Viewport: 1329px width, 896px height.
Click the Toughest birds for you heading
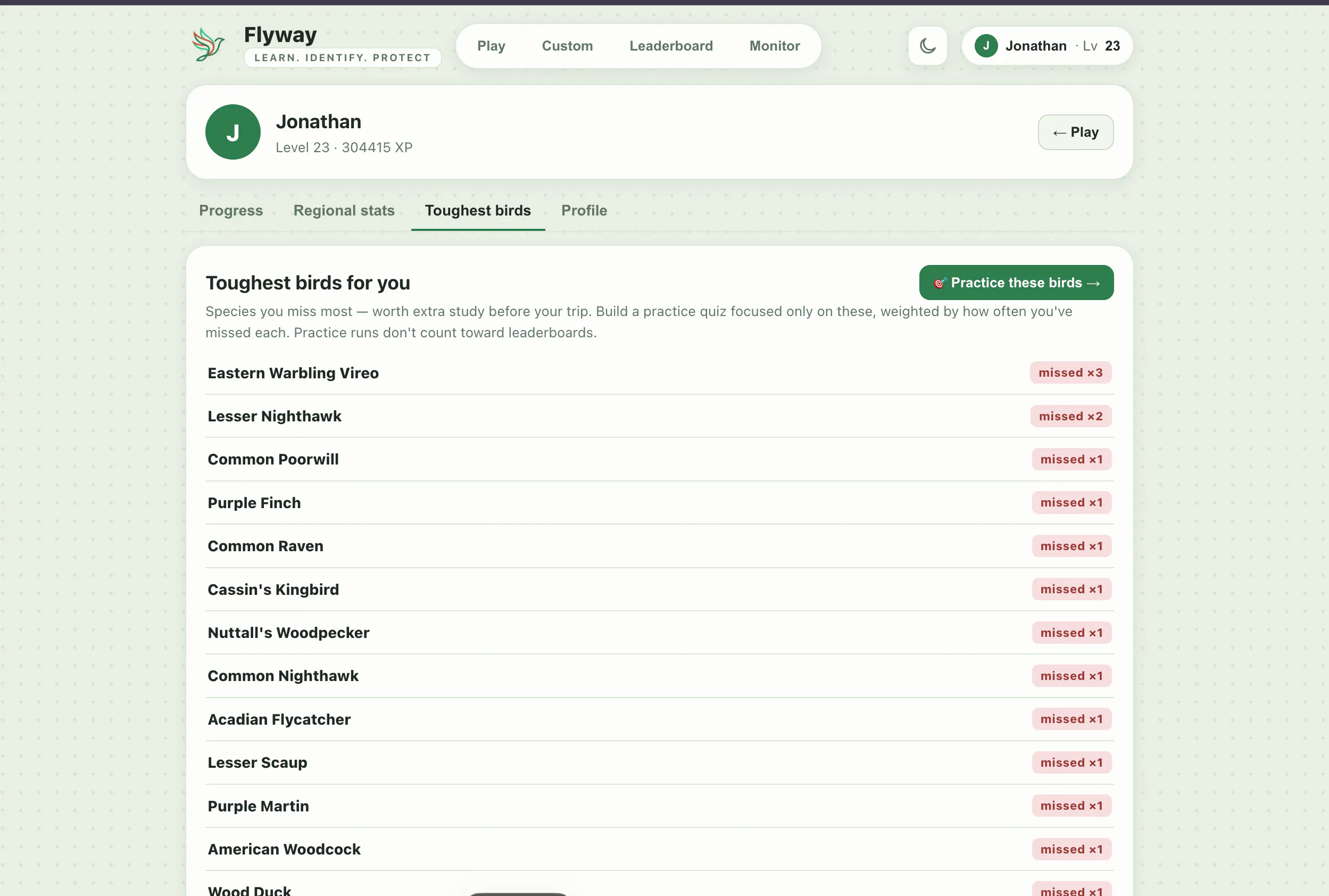click(308, 283)
